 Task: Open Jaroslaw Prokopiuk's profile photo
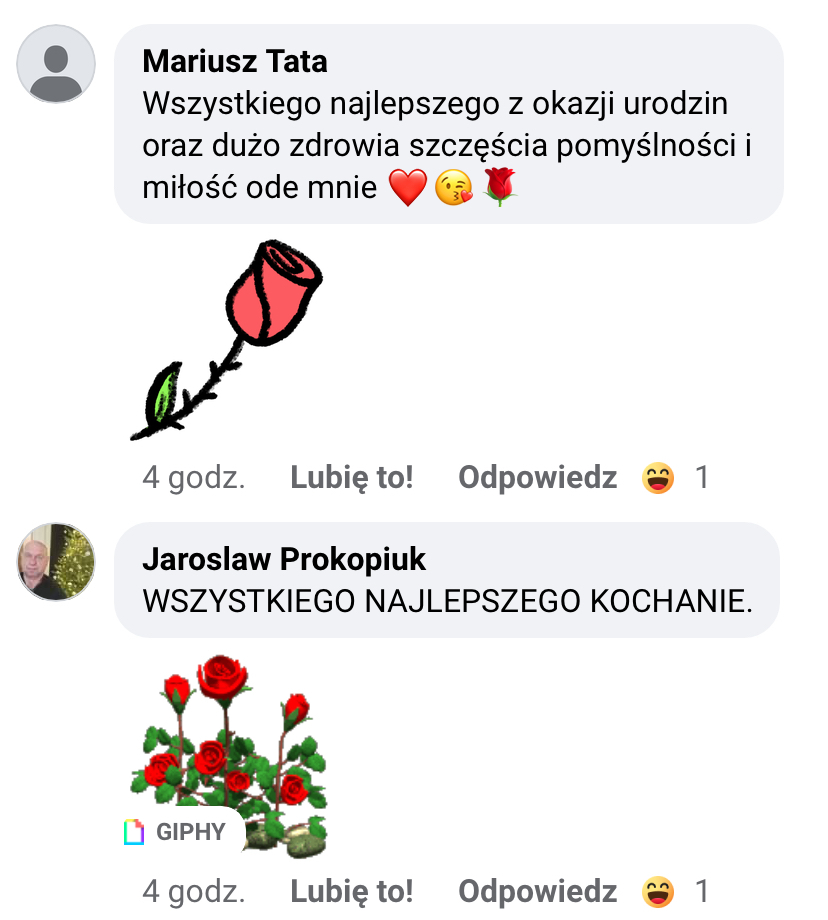(57, 561)
